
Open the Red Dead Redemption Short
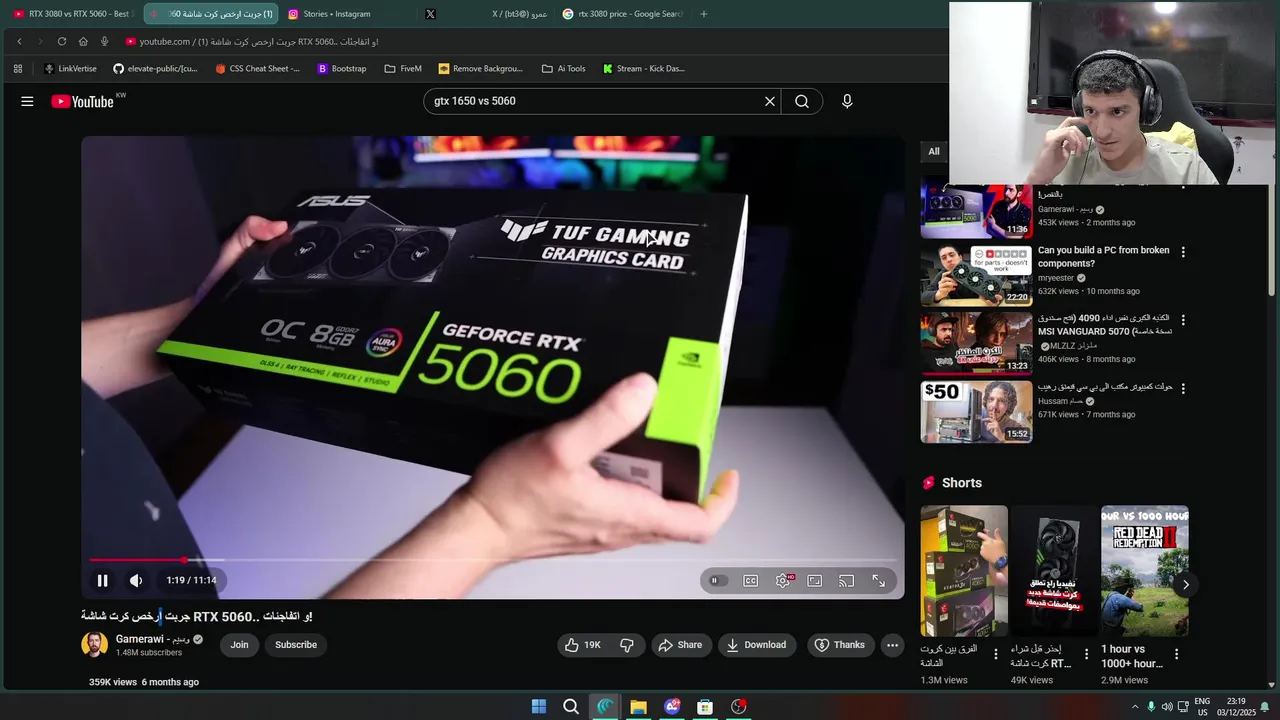[x=1145, y=571]
